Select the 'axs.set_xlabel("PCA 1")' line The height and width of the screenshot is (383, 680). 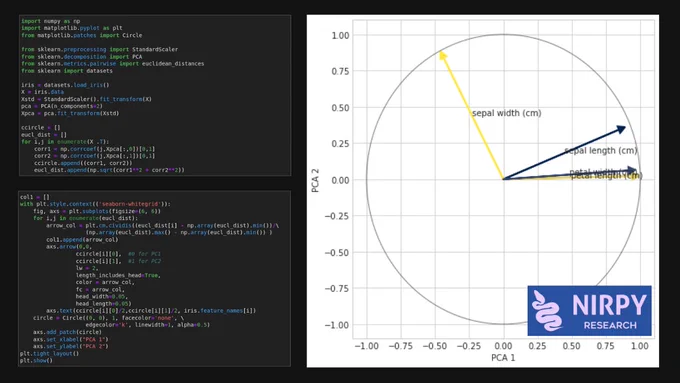pyautogui.click(x=72, y=339)
